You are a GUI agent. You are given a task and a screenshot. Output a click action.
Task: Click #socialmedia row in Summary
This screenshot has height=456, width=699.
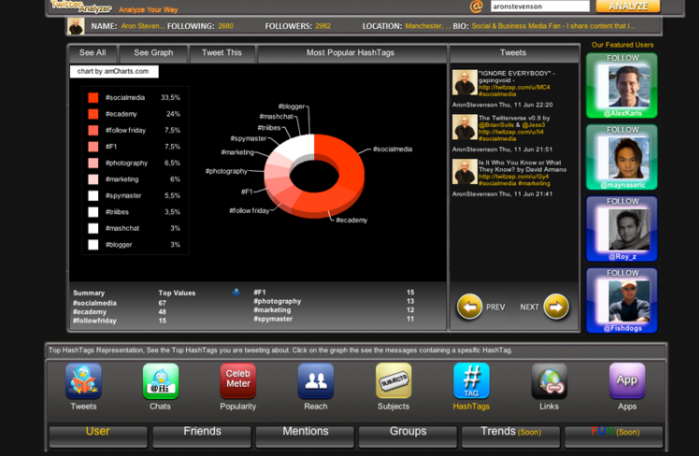[120, 303]
